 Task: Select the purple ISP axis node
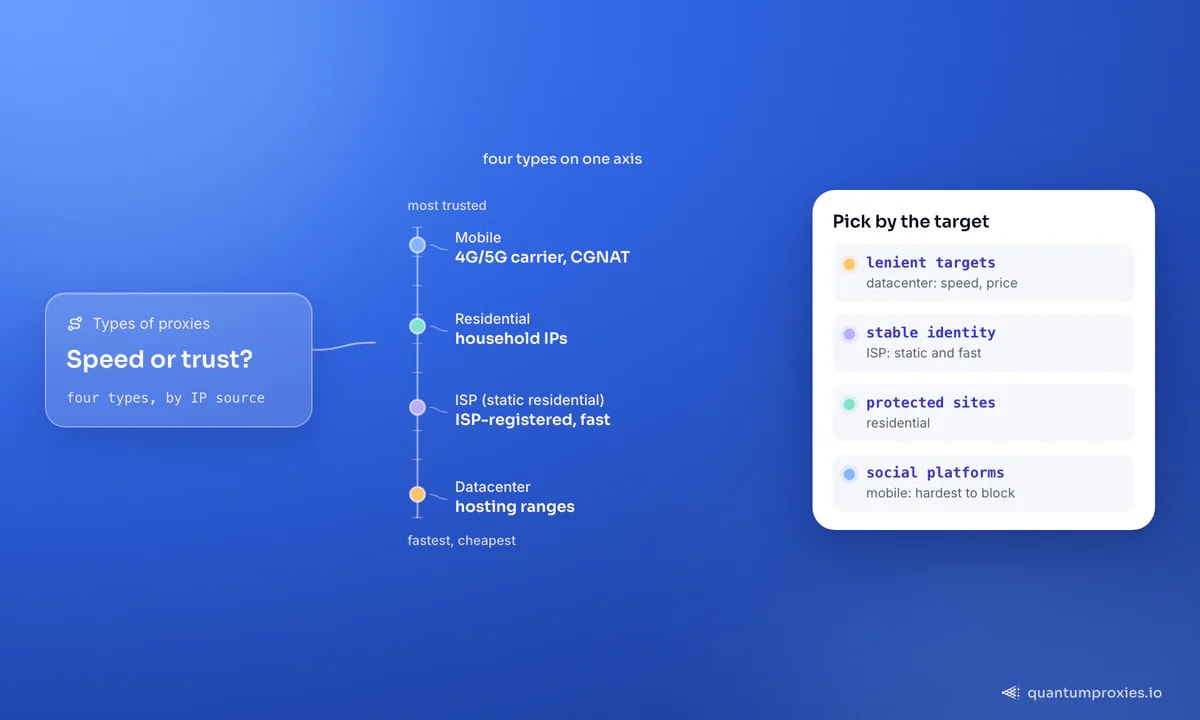click(417, 407)
